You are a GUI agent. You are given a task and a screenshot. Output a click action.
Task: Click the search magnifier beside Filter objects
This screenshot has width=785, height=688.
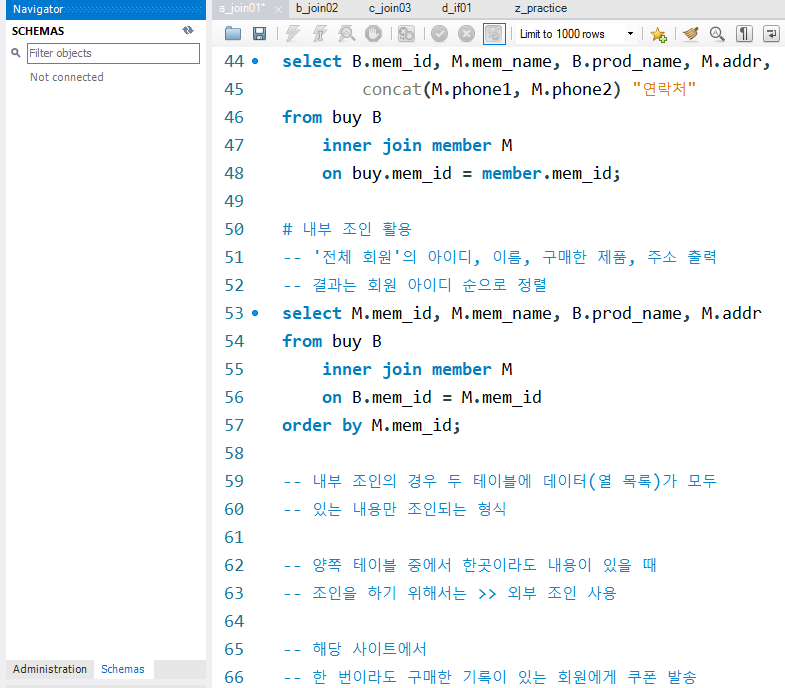point(16,53)
